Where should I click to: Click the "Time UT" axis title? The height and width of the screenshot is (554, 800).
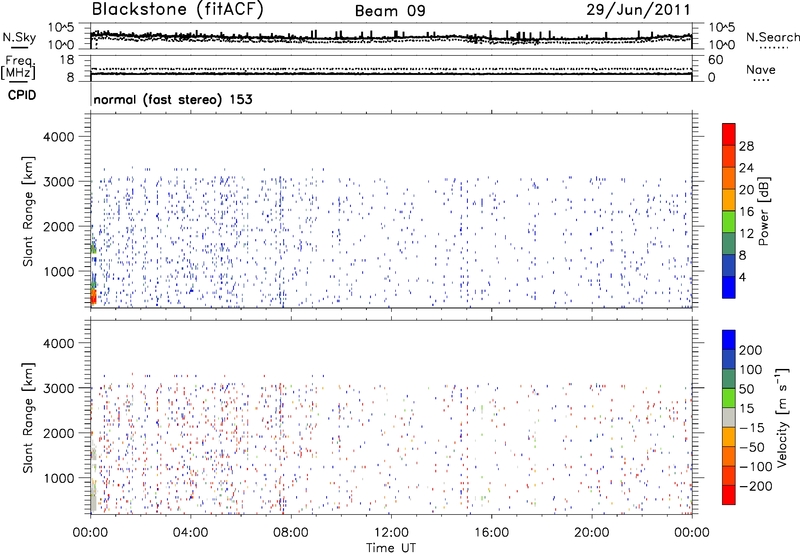coord(391,548)
